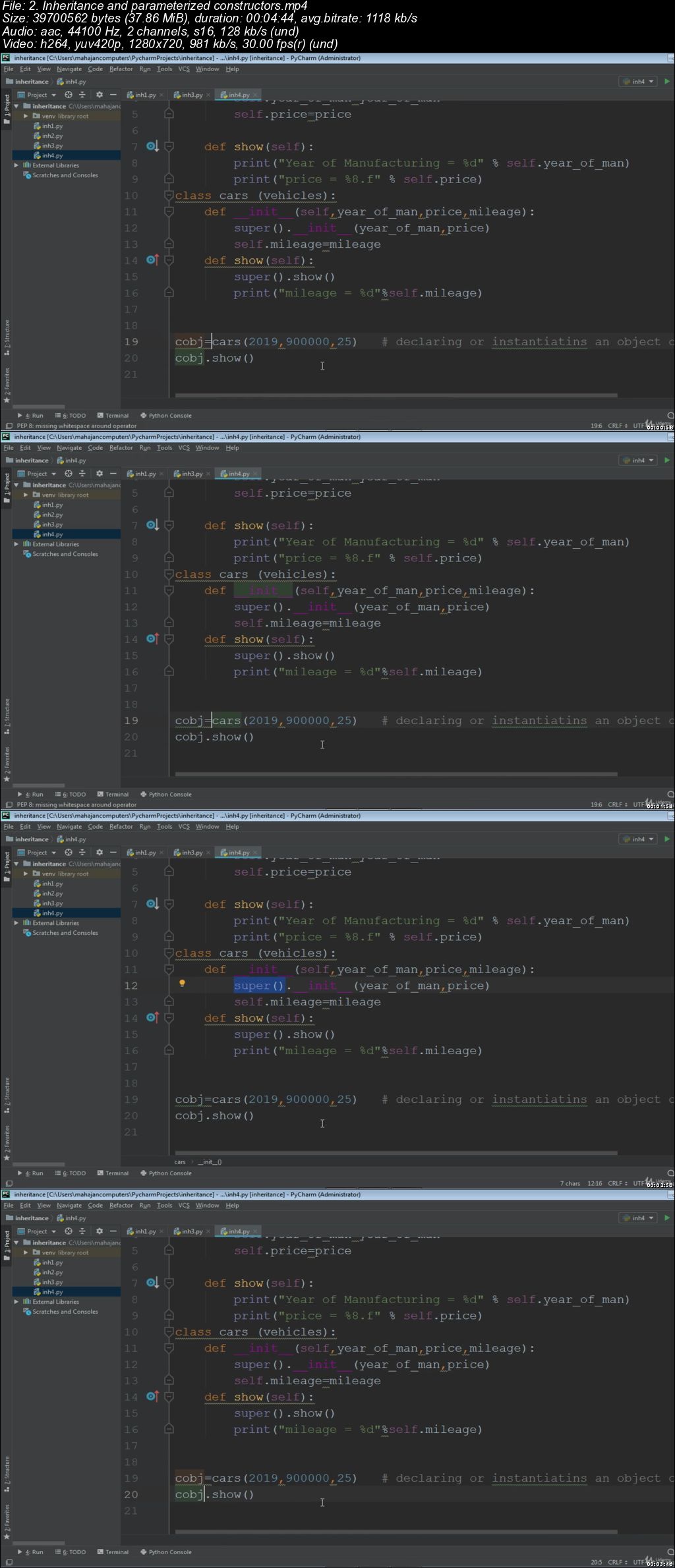Toggle 1: Project side stripe in 00:00:58 frame

[7, 110]
